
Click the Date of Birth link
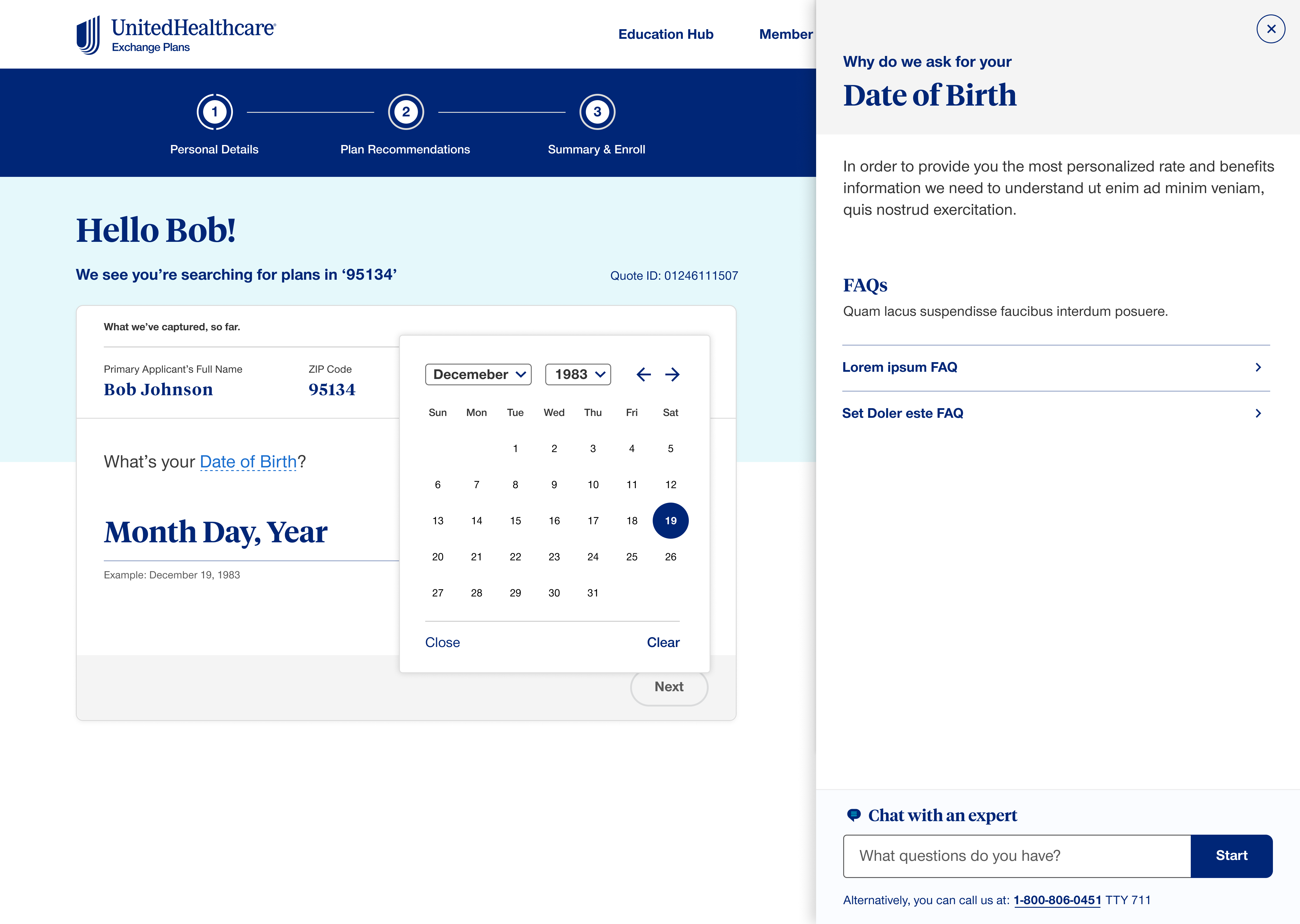(x=248, y=462)
